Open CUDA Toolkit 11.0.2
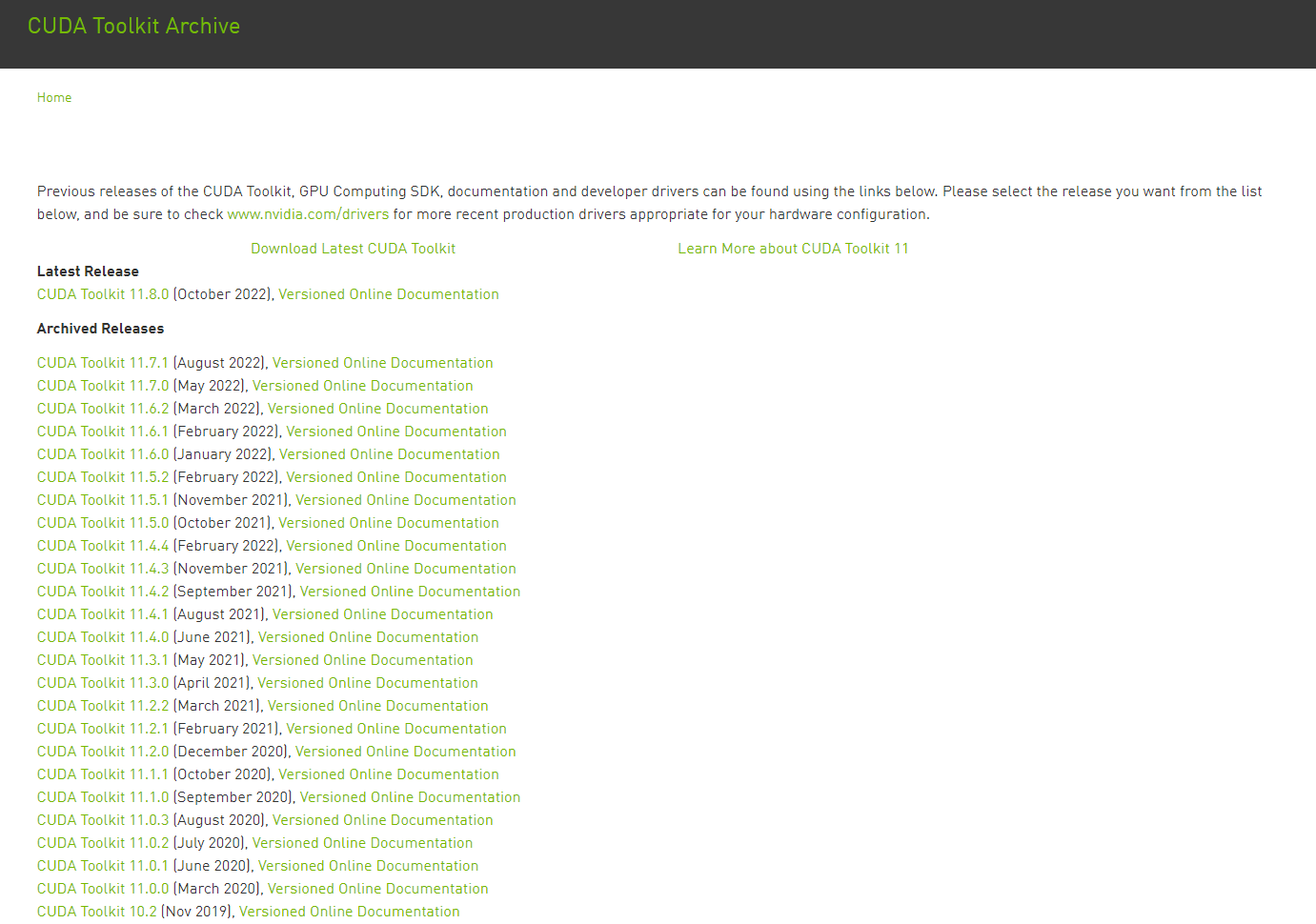 point(103,843)
